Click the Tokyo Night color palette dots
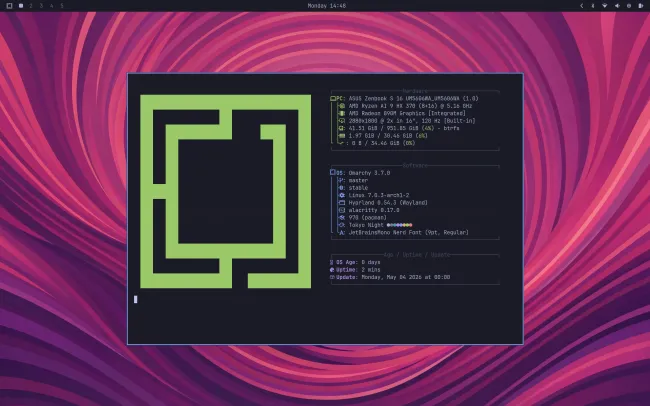This screenshot has height=406, width=650. (x=400, y=225)
